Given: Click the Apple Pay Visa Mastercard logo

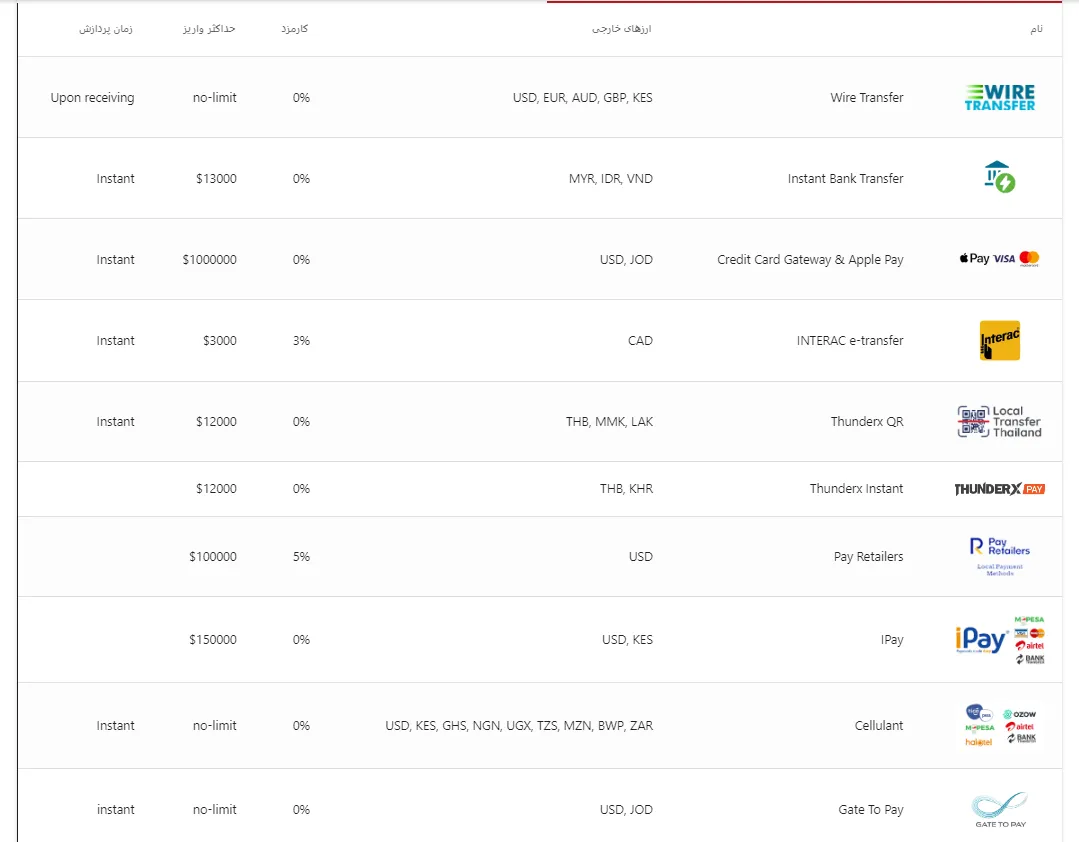Looking at the screenshot, I should coord(999,259).
